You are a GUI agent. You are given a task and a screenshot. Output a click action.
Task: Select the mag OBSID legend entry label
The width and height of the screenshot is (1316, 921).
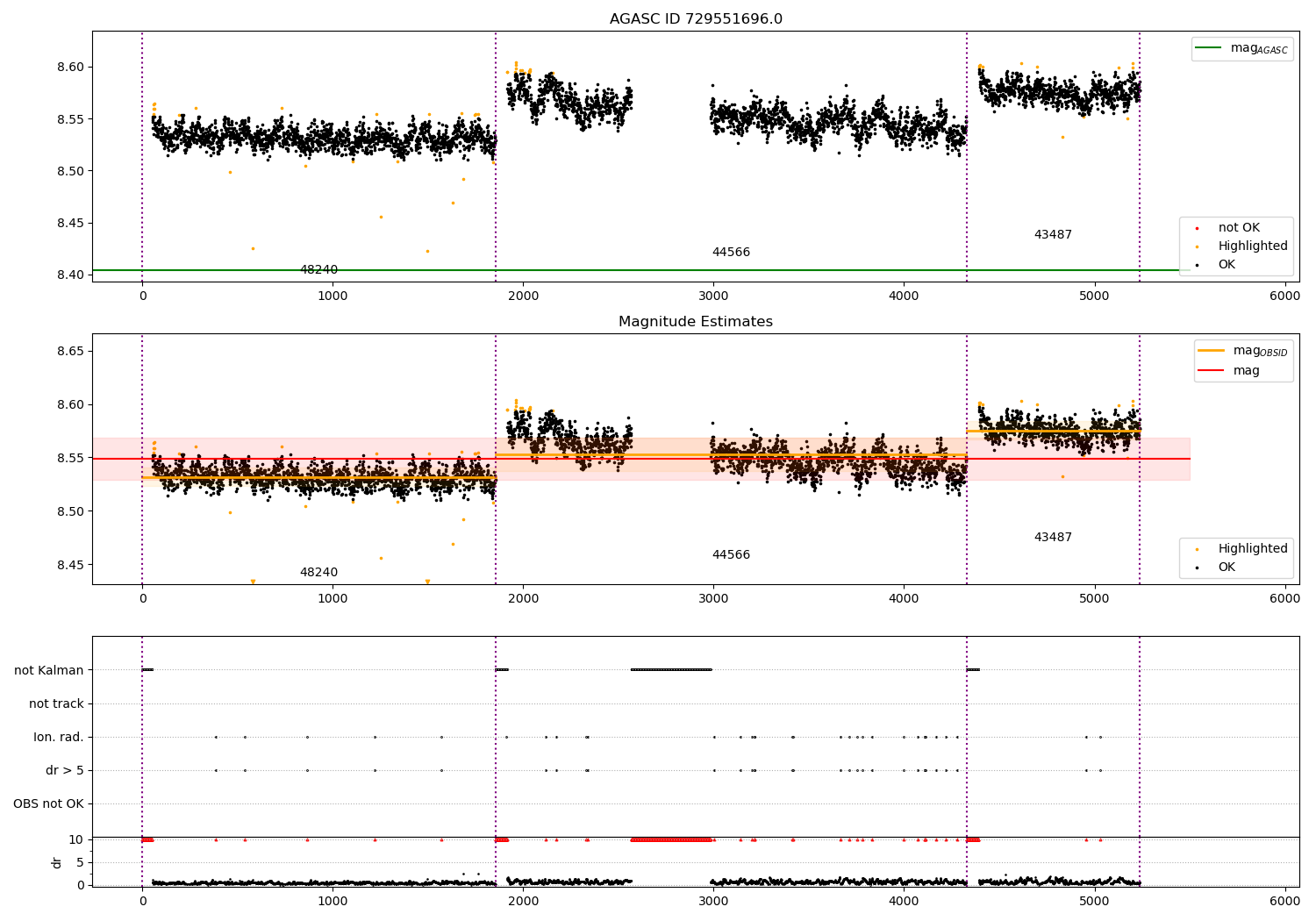click(1261, 351)
